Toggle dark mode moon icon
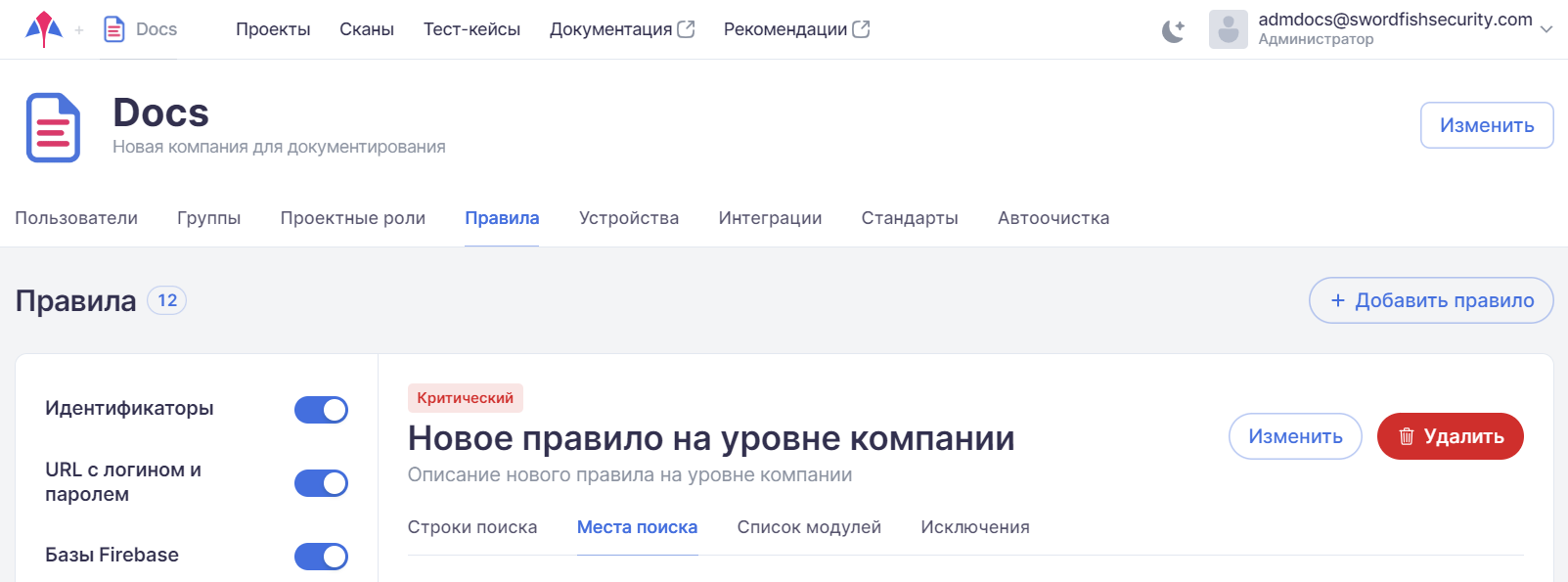The image size is (1568, 582). point(1173,31)
